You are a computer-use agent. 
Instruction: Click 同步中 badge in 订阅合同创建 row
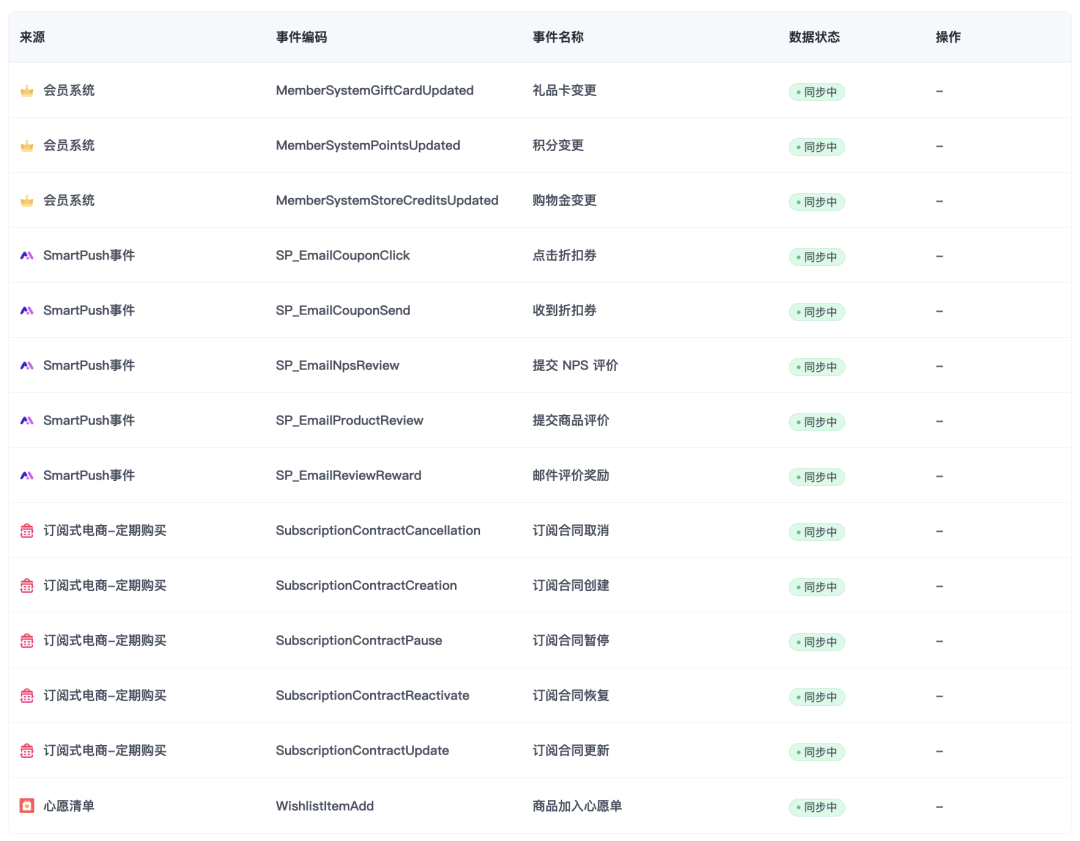click(817, 587)
